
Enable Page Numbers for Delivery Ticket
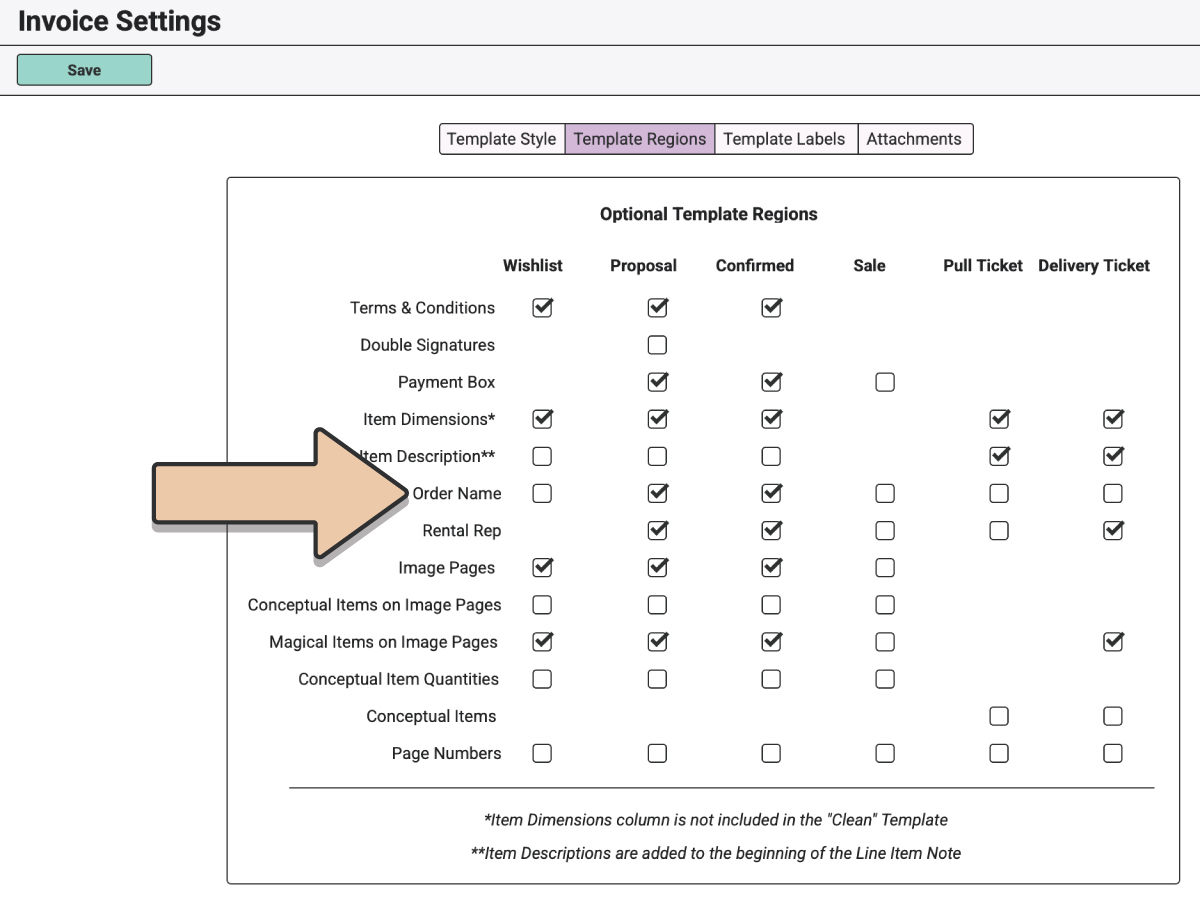[x=1113, y=753]
